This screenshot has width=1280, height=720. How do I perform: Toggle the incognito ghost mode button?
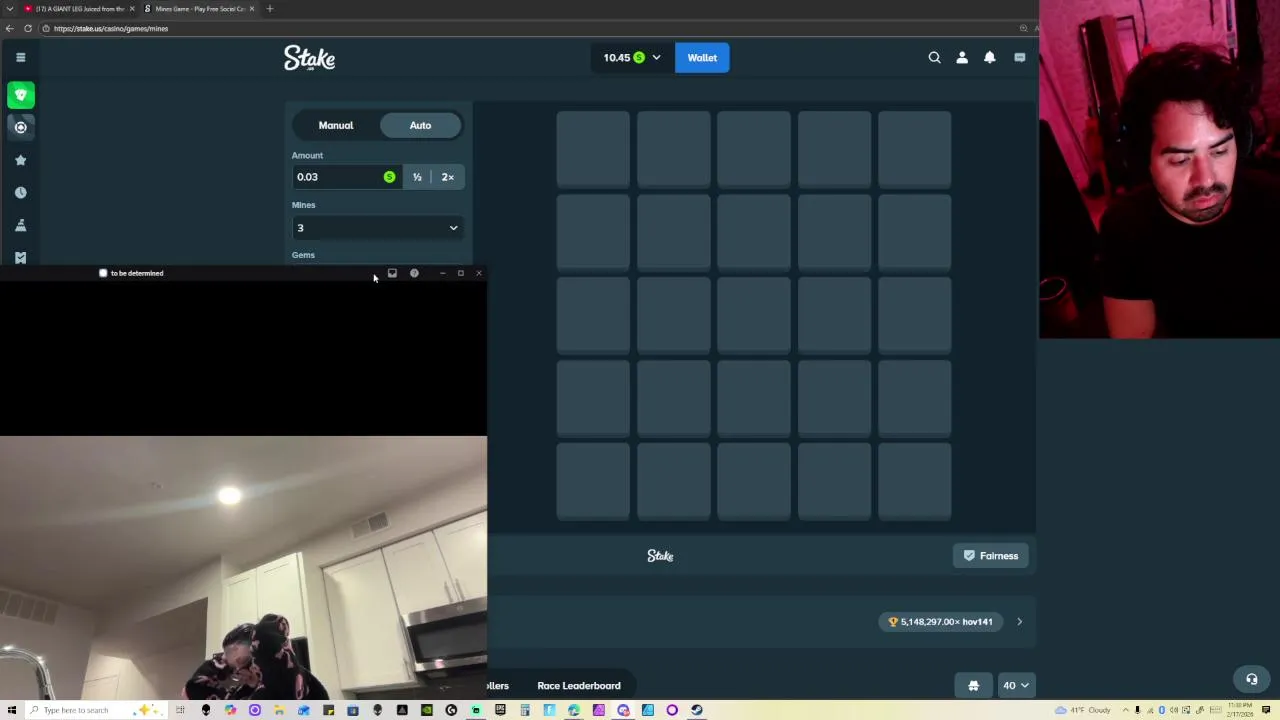(x=973, y=686)
